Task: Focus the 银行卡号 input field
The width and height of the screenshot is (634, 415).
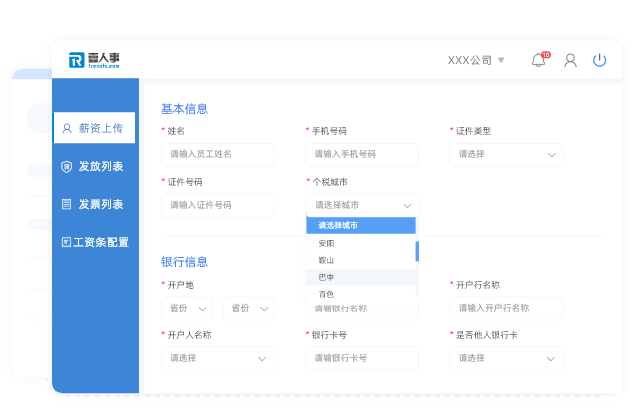Action: (x=362, y=358)
